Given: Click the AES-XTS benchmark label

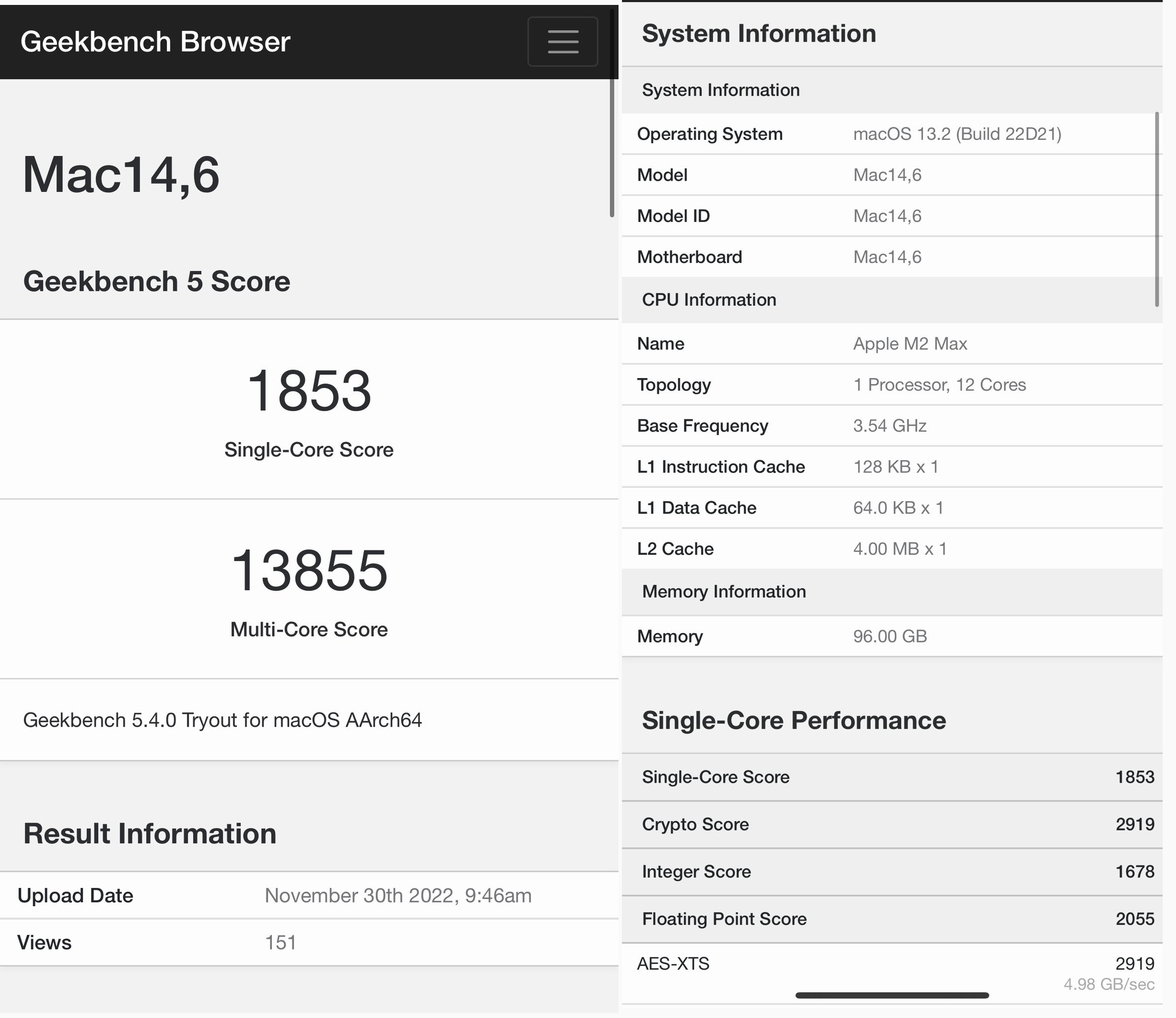Looking at the screenshot, I should [673, 963].
